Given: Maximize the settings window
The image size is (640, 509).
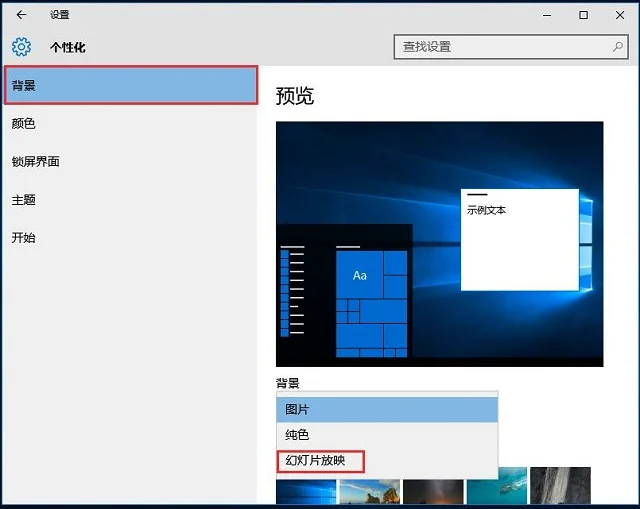Looking at the screenshot, I should tap(584, 15).
